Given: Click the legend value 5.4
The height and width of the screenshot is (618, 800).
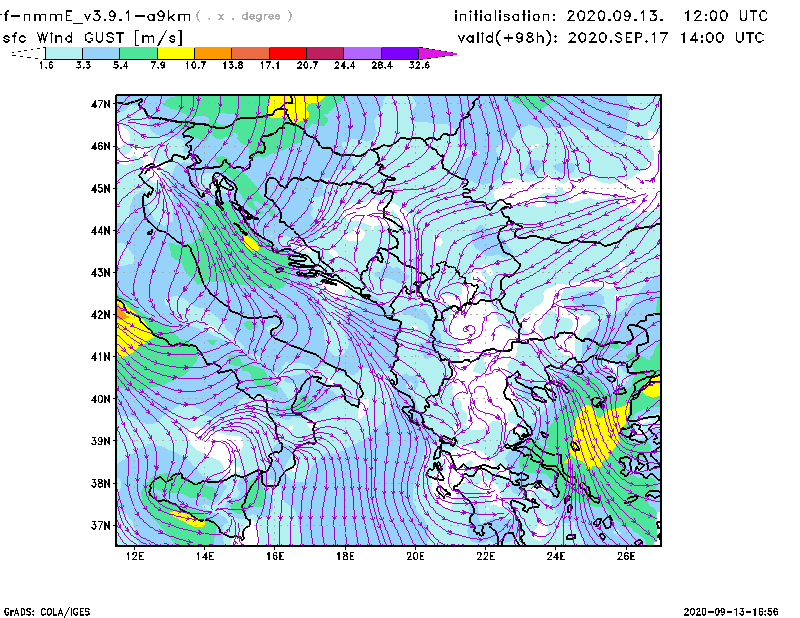Looking at the screenshot, I should point(120,65).
